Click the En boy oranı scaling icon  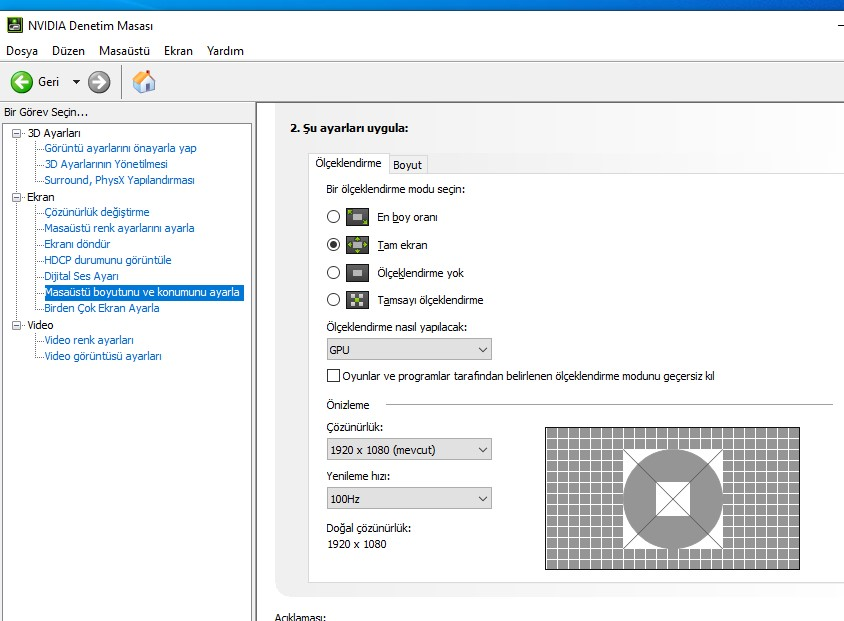coord(357,217)
